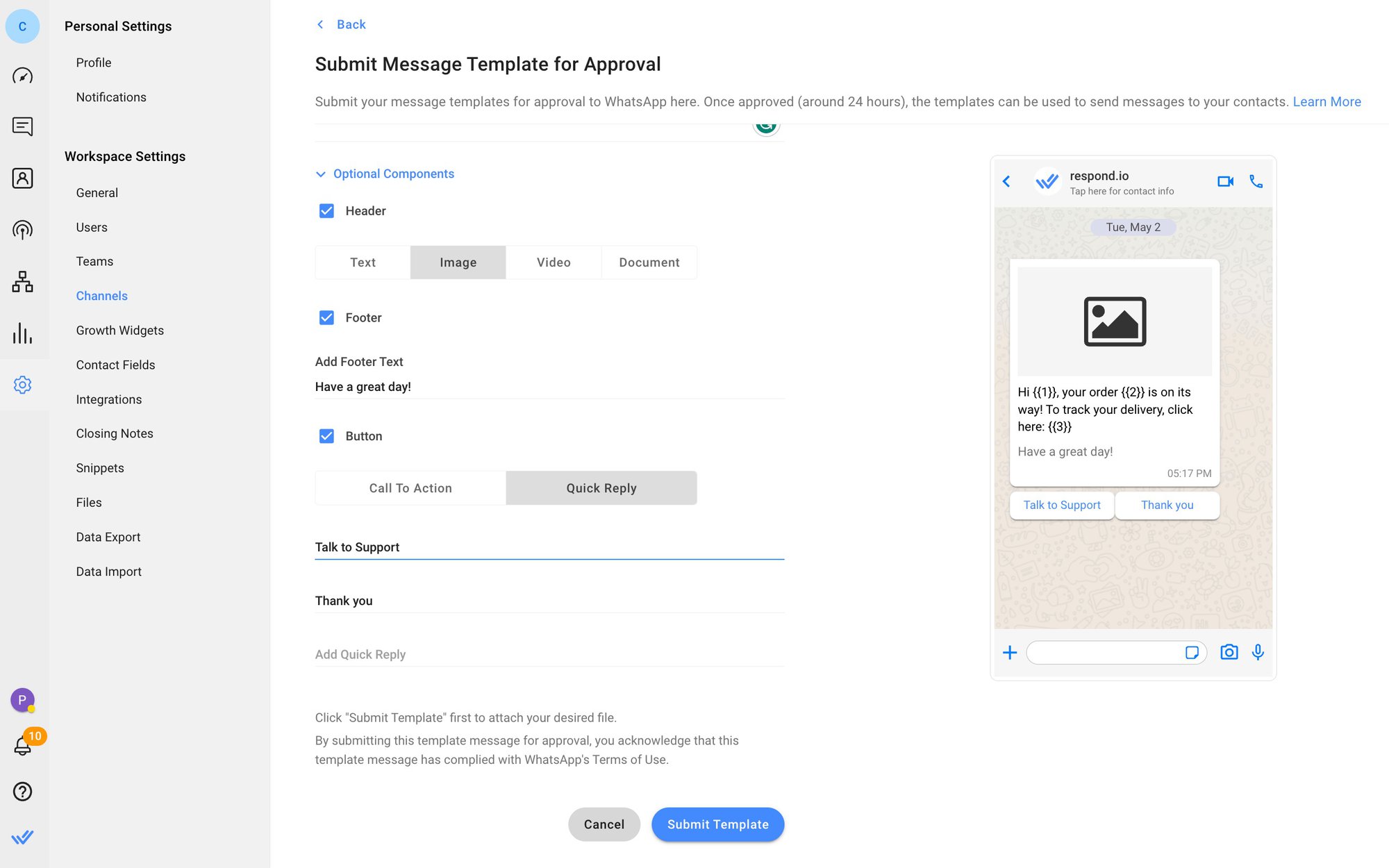Image resolution: width=1389 pixels, height=868 pixels.
Task: Click the plus icon near message input
Action: pyautogui.click(x=1010, y=652)
